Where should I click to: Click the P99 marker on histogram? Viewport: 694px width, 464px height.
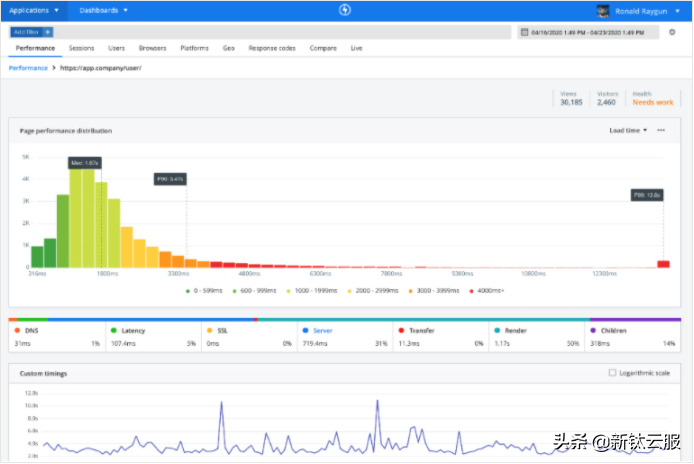pyautogui.click(x=648, y=195)
